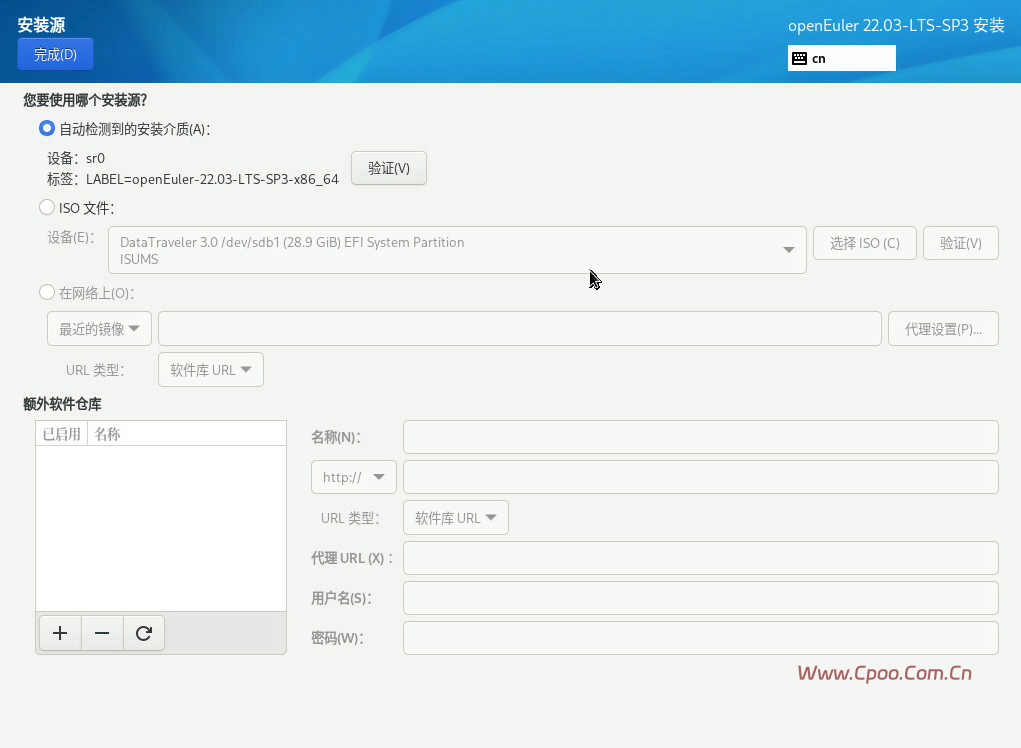Image resolution: width=1021 pixels, height=748 pixels.
Task: Click the refresh icon to reload repository list
Action: pos(144,633)
